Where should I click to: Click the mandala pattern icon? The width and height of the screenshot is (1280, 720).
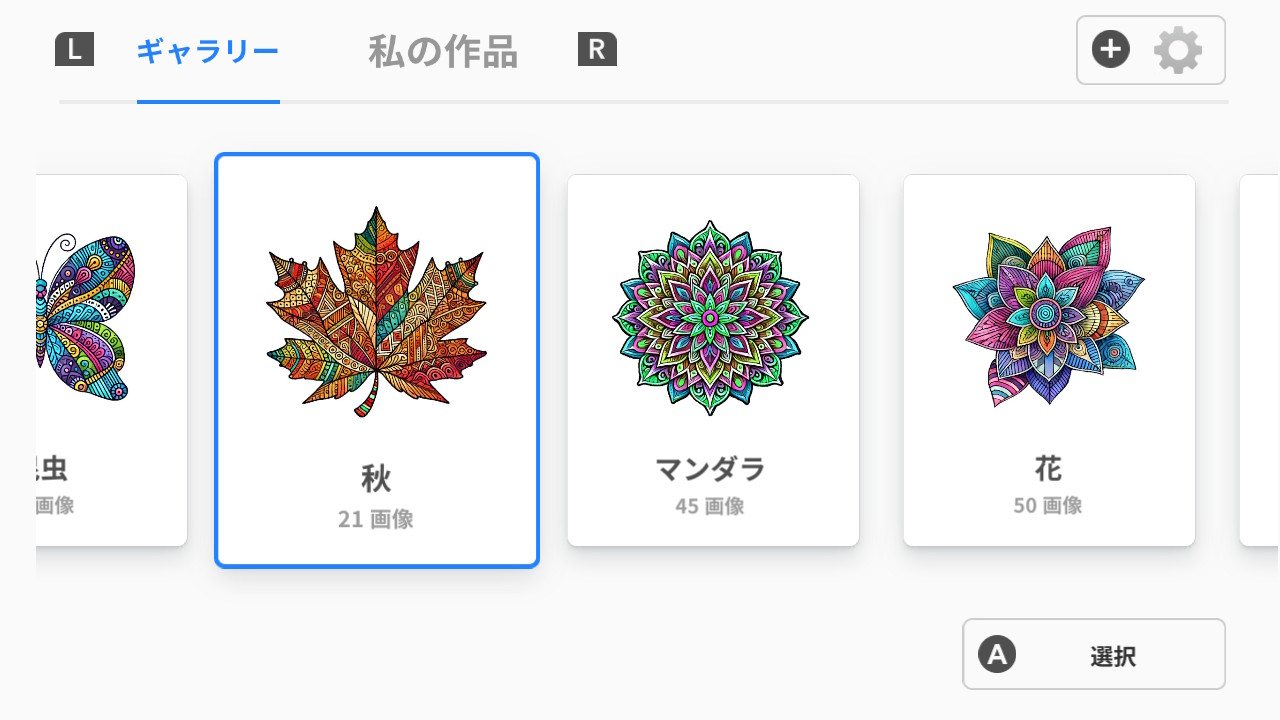(x=713, y=313)
